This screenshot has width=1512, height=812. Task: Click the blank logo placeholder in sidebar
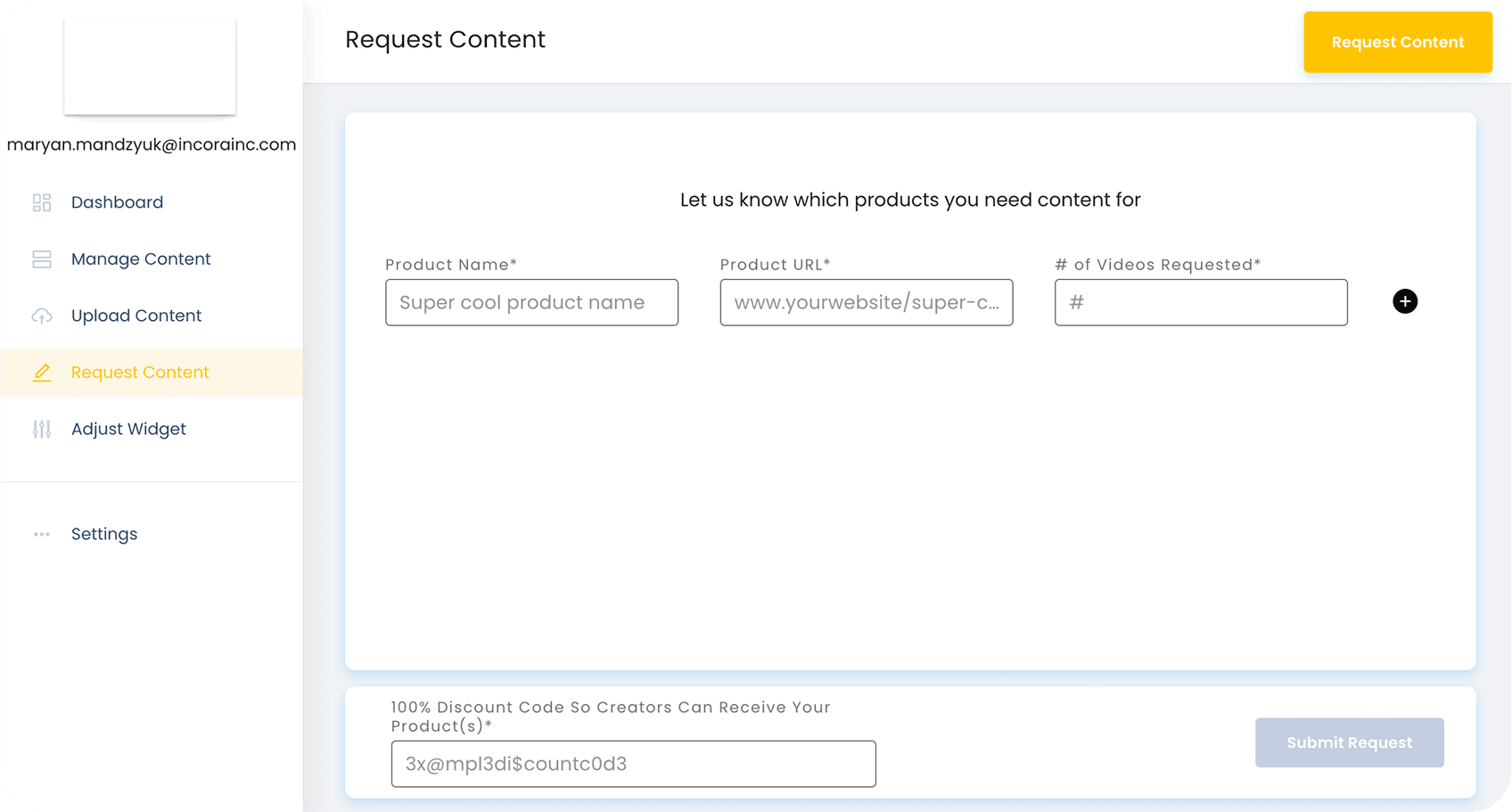(x=150, y=66)
